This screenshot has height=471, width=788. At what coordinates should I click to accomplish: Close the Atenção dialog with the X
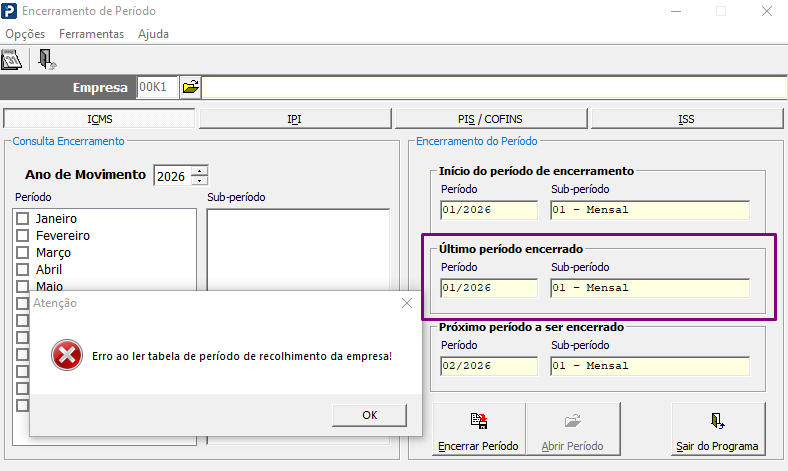pyautogui.click(x=407, y=303)
